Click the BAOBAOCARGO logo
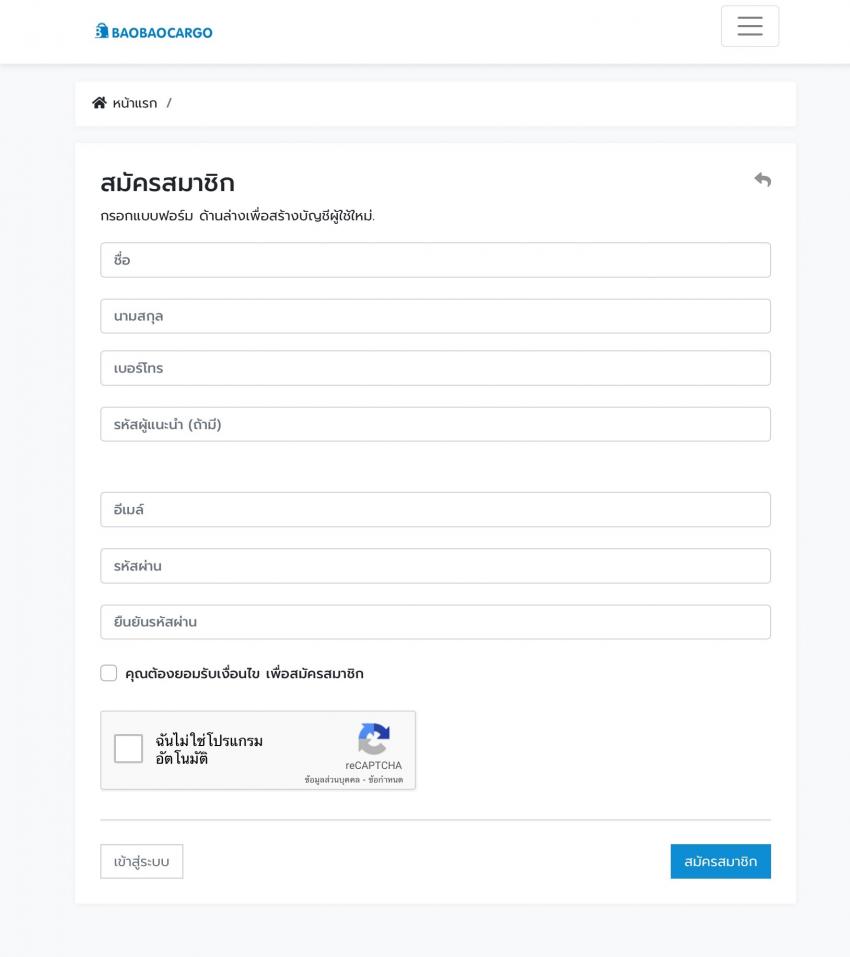This screenshot has height=957, width=850. pos(154,32)
